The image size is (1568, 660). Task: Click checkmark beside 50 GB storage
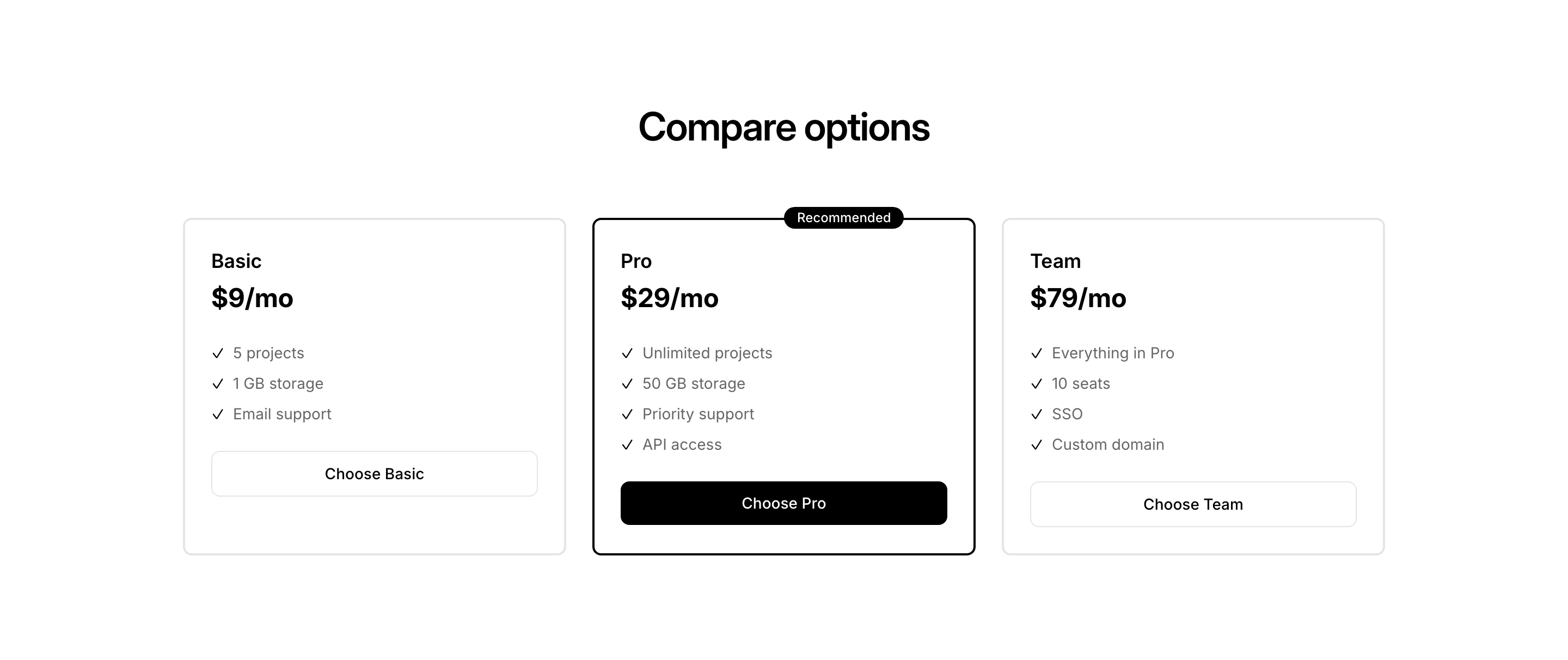(x=627, y=384)
